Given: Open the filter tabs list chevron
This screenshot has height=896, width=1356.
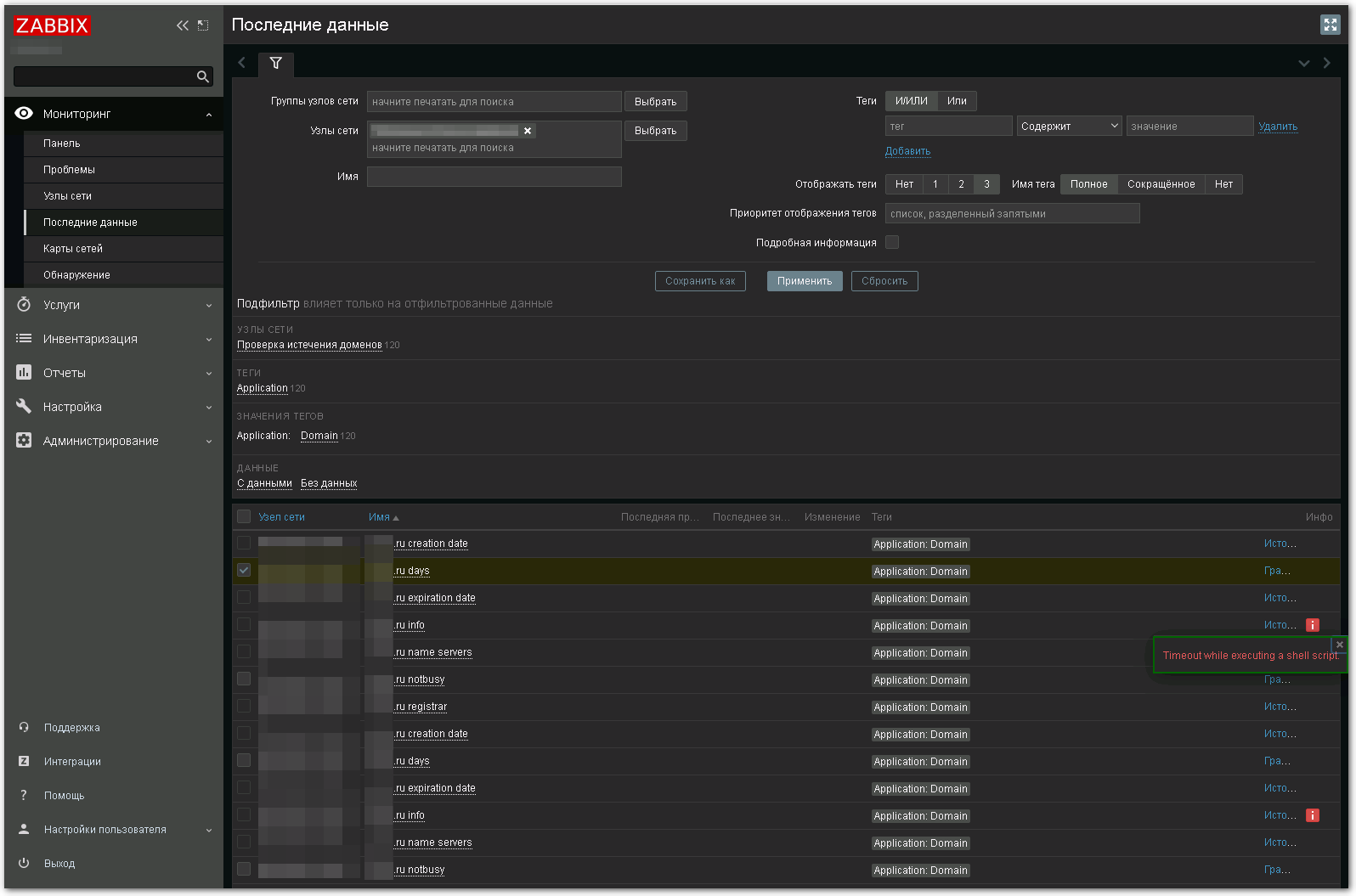Looking at the screenshot, I should coord(1304,63).
